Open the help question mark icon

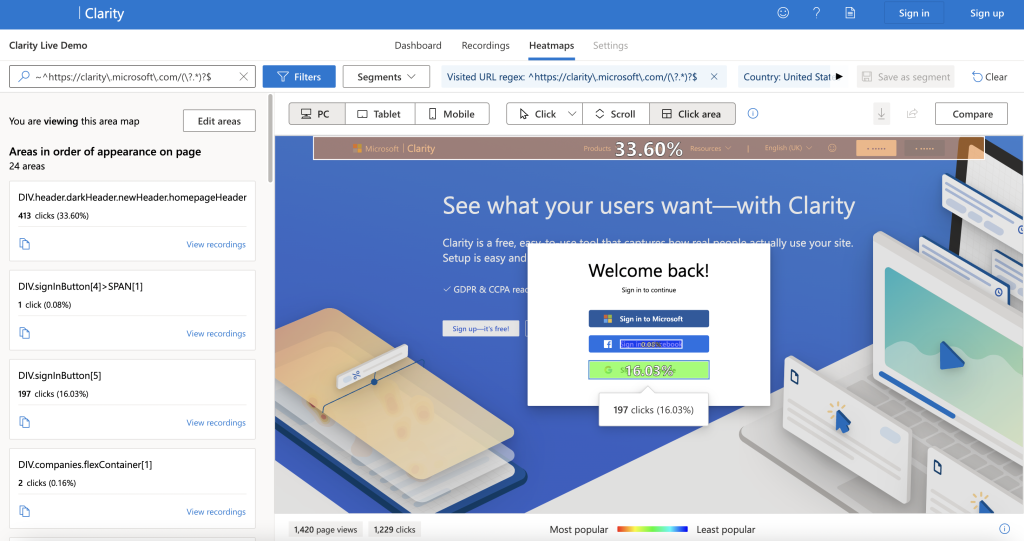coord(816,13)
